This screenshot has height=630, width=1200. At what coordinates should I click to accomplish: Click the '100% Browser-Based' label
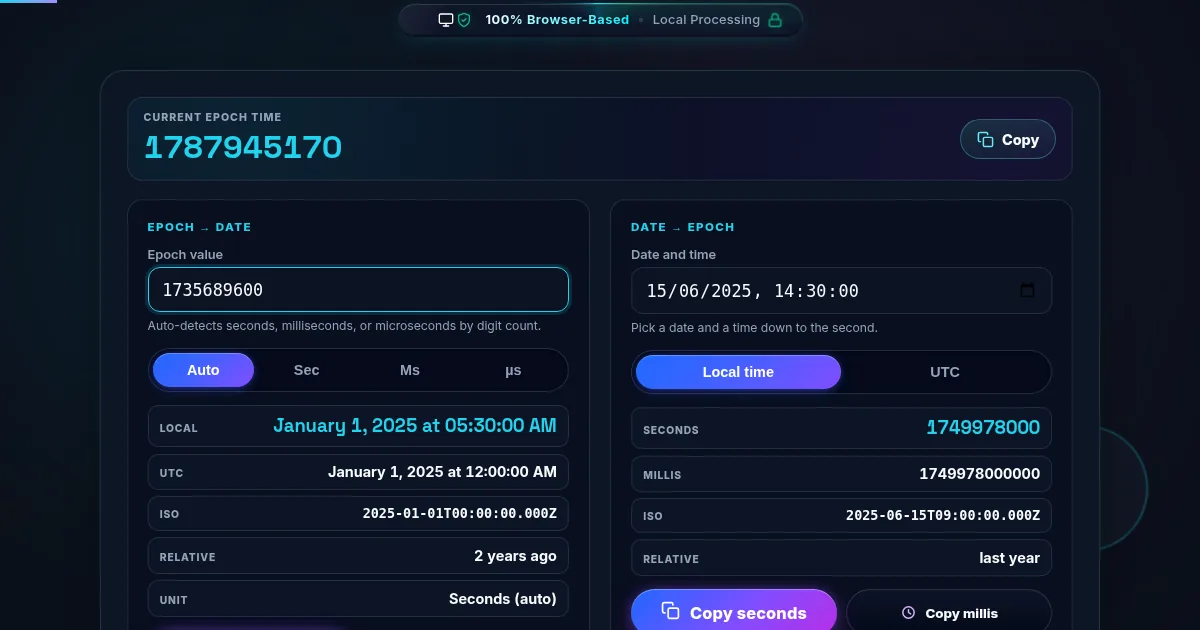click(x=557, y=20)
